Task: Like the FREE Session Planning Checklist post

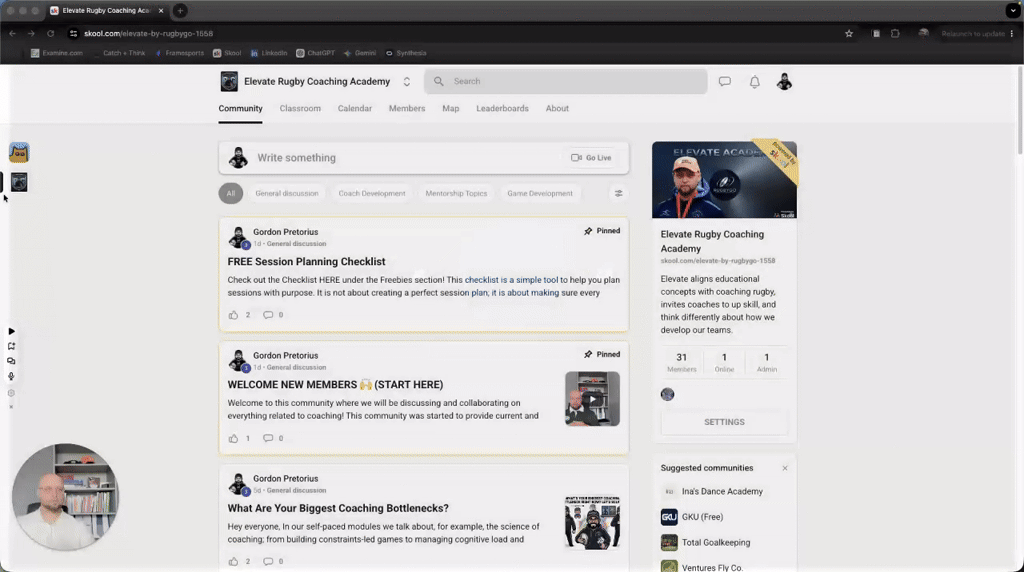Action: 233,315
